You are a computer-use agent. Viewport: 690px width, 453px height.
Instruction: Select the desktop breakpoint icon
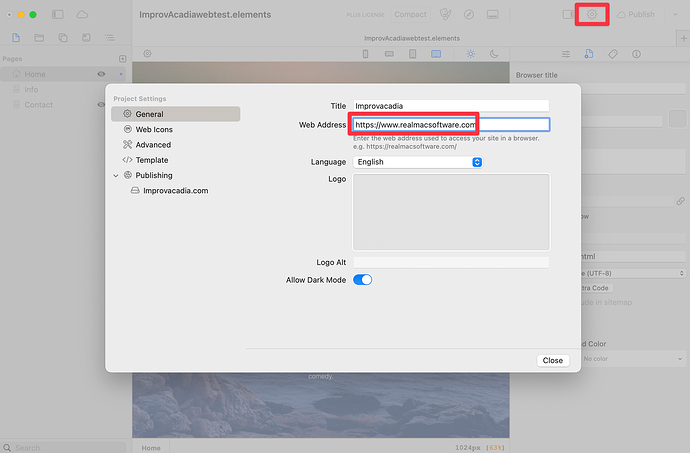[x=436, y=54]
